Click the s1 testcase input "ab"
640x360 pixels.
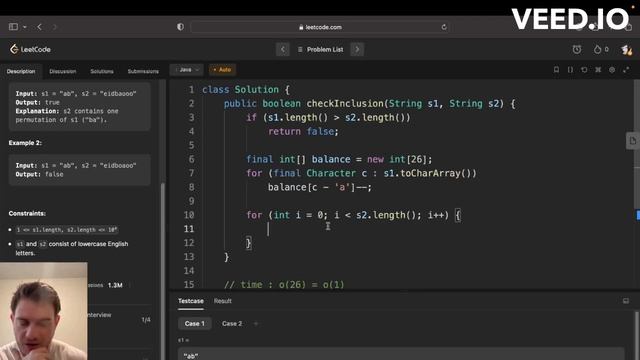[x=401, y=354]
